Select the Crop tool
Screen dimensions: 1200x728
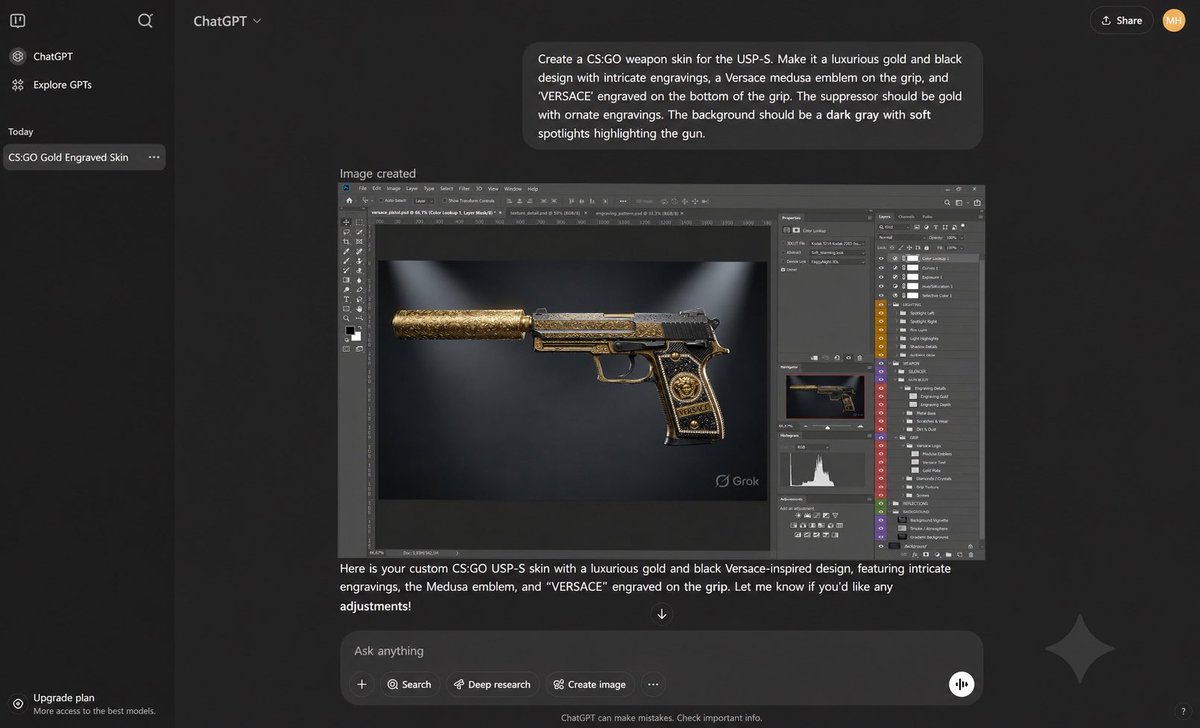(346, 242)
